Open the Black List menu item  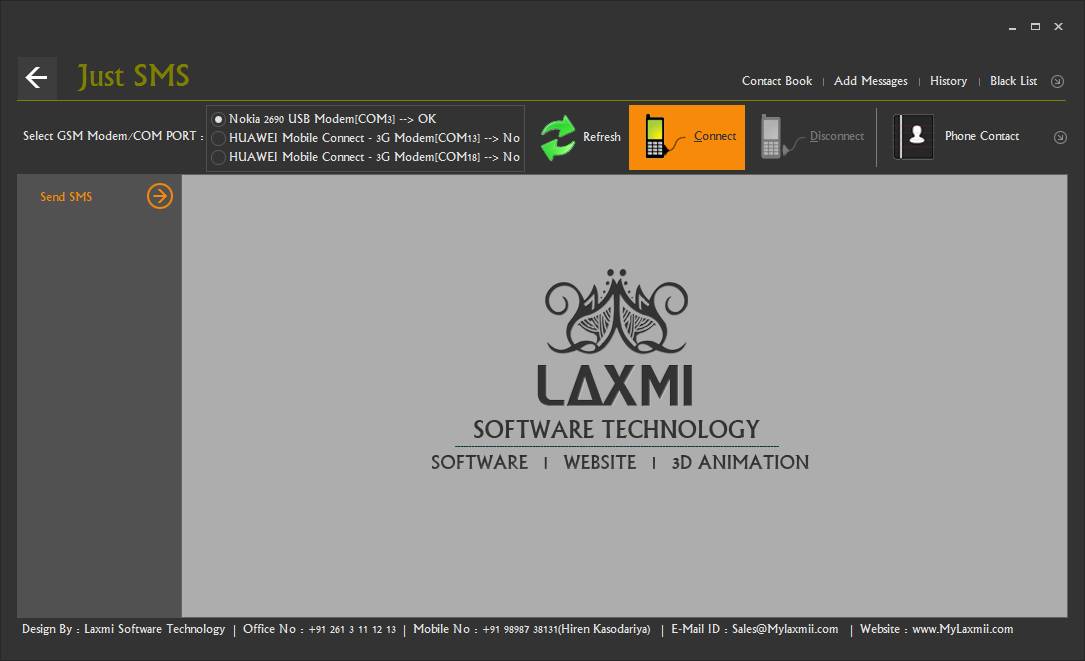(x=1013, y=81)
